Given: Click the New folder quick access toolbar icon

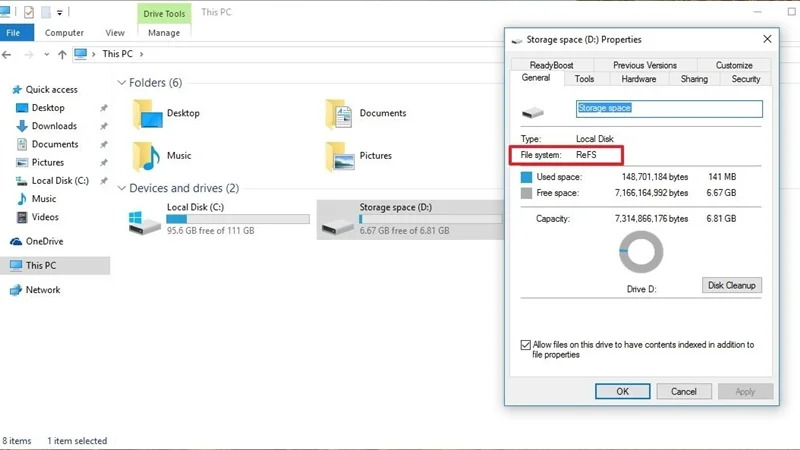Looking at the screenshot, I should (46, 12).
